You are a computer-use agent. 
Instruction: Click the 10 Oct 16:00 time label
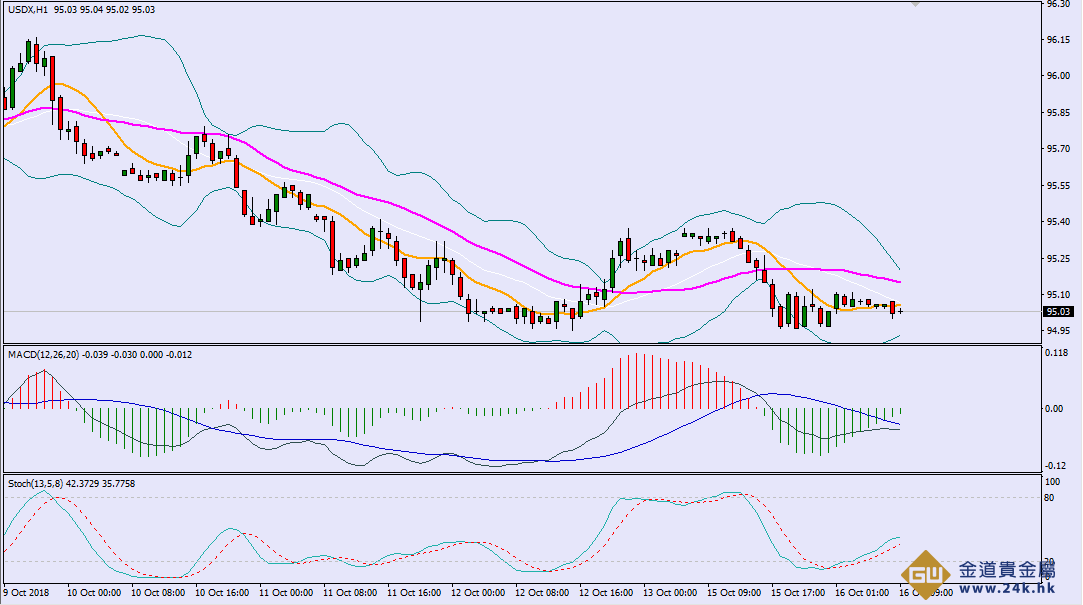coord(224,592)
